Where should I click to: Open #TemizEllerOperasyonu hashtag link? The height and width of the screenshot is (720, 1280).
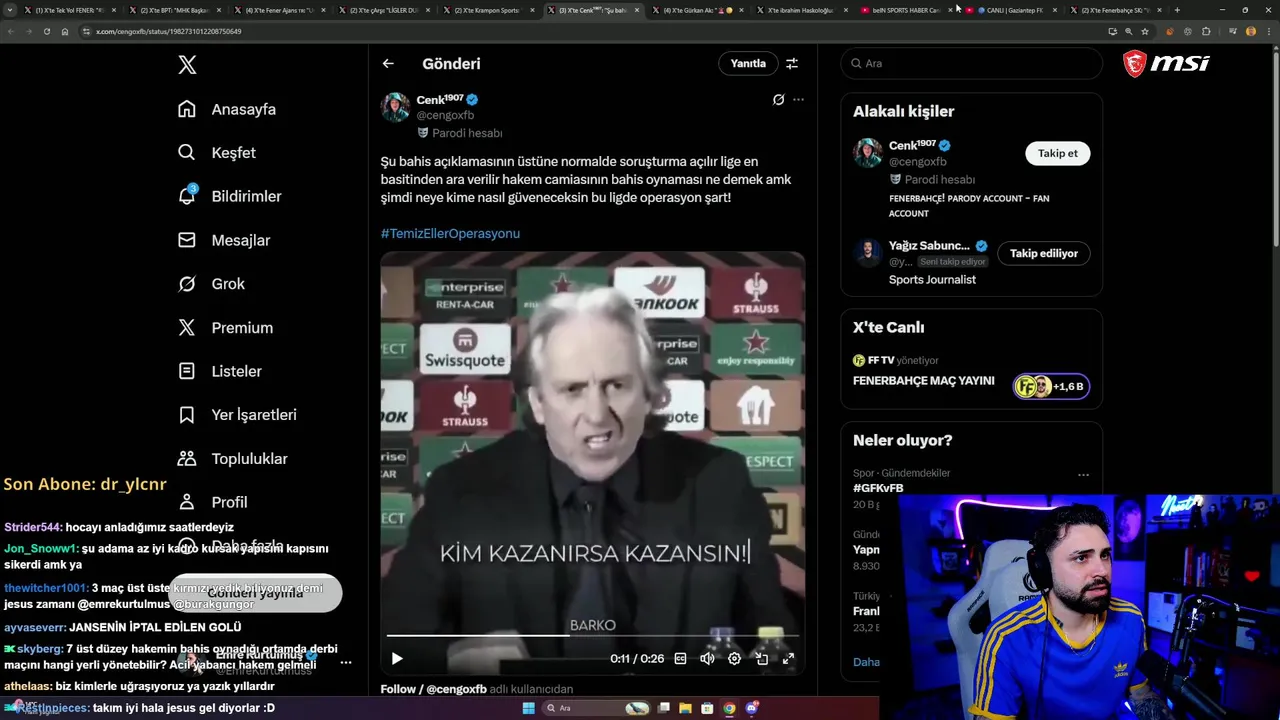pos(450,233)
